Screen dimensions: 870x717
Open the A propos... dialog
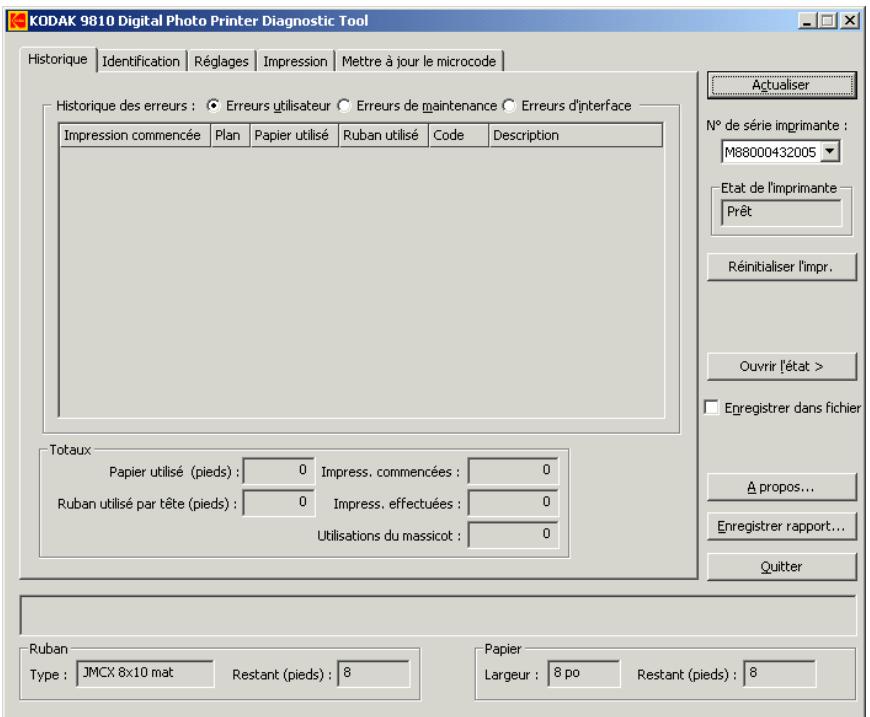pos(781,487)
